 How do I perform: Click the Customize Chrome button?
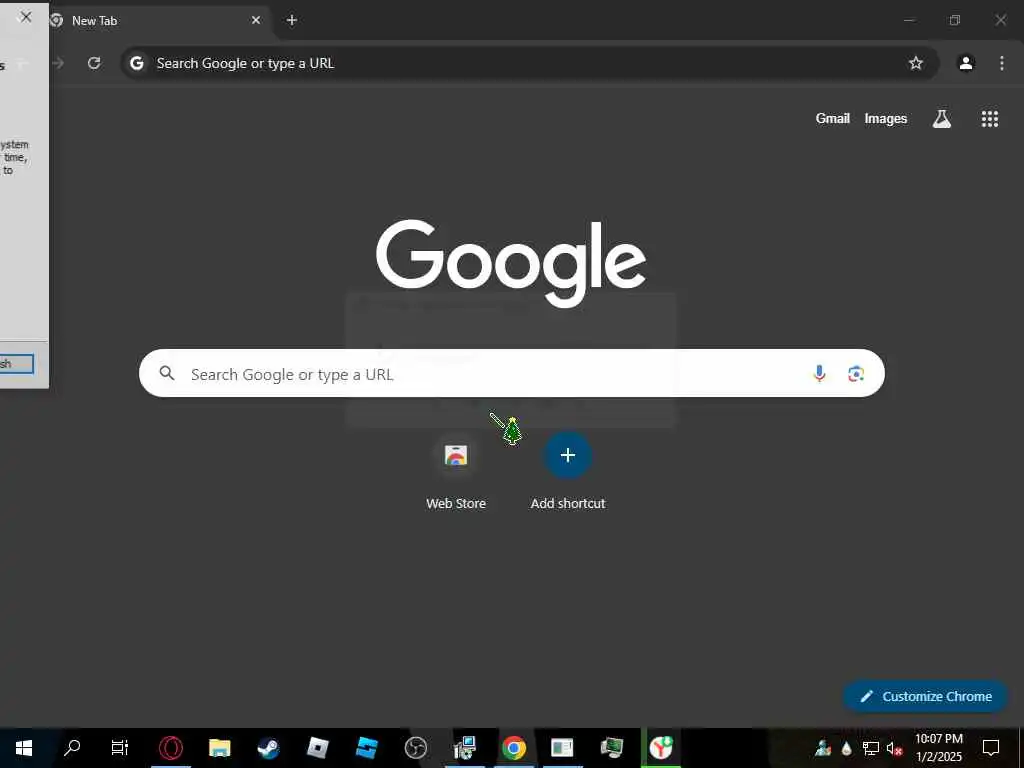926,696
